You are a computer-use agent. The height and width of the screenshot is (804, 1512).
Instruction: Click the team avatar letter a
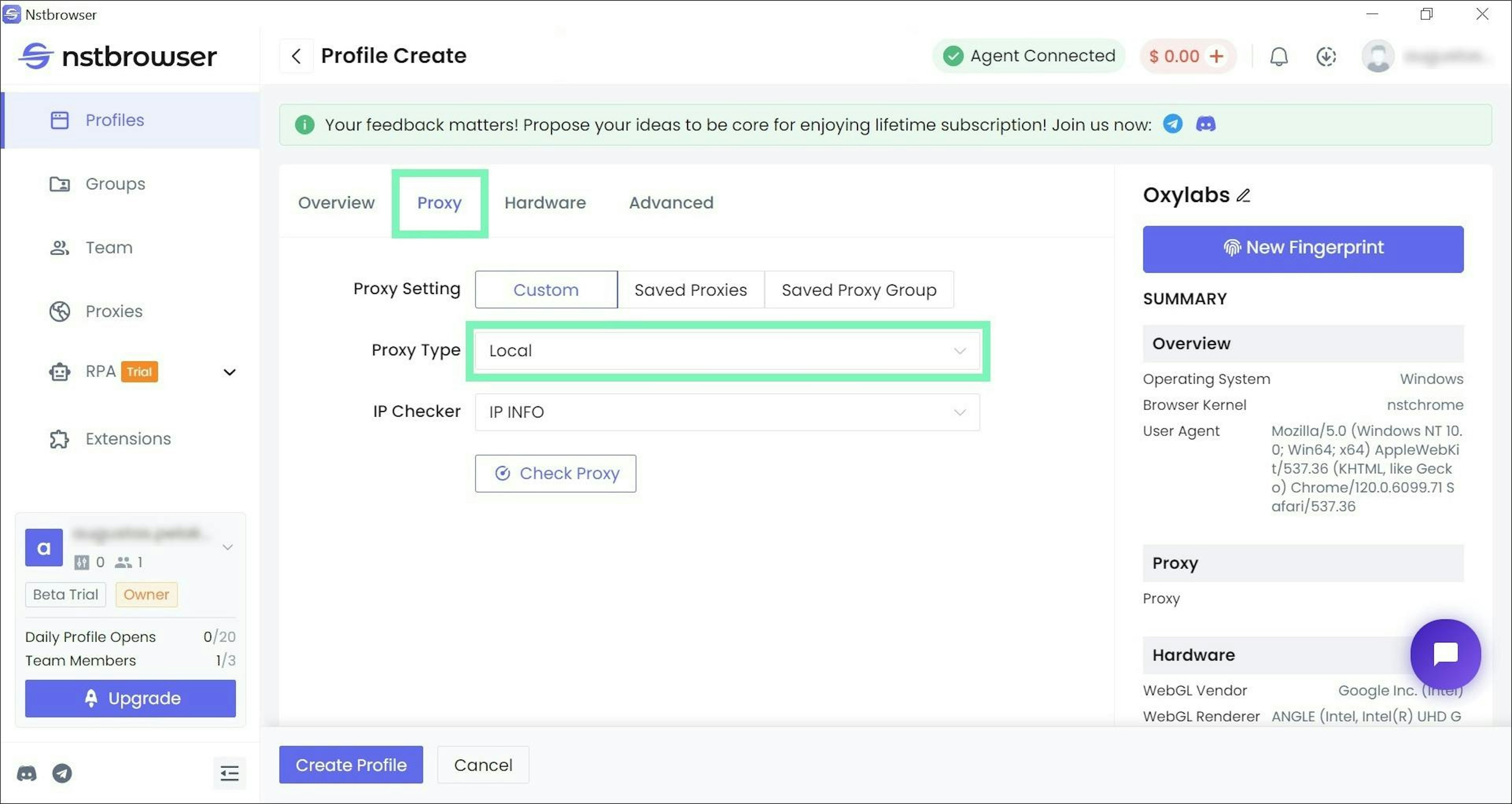44,548
